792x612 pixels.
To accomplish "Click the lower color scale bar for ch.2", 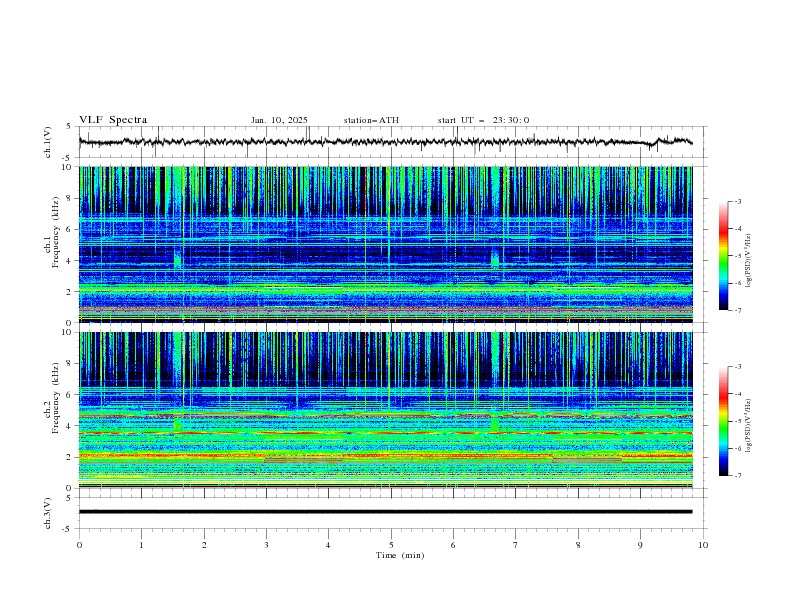I will click(x=724, y=421).
